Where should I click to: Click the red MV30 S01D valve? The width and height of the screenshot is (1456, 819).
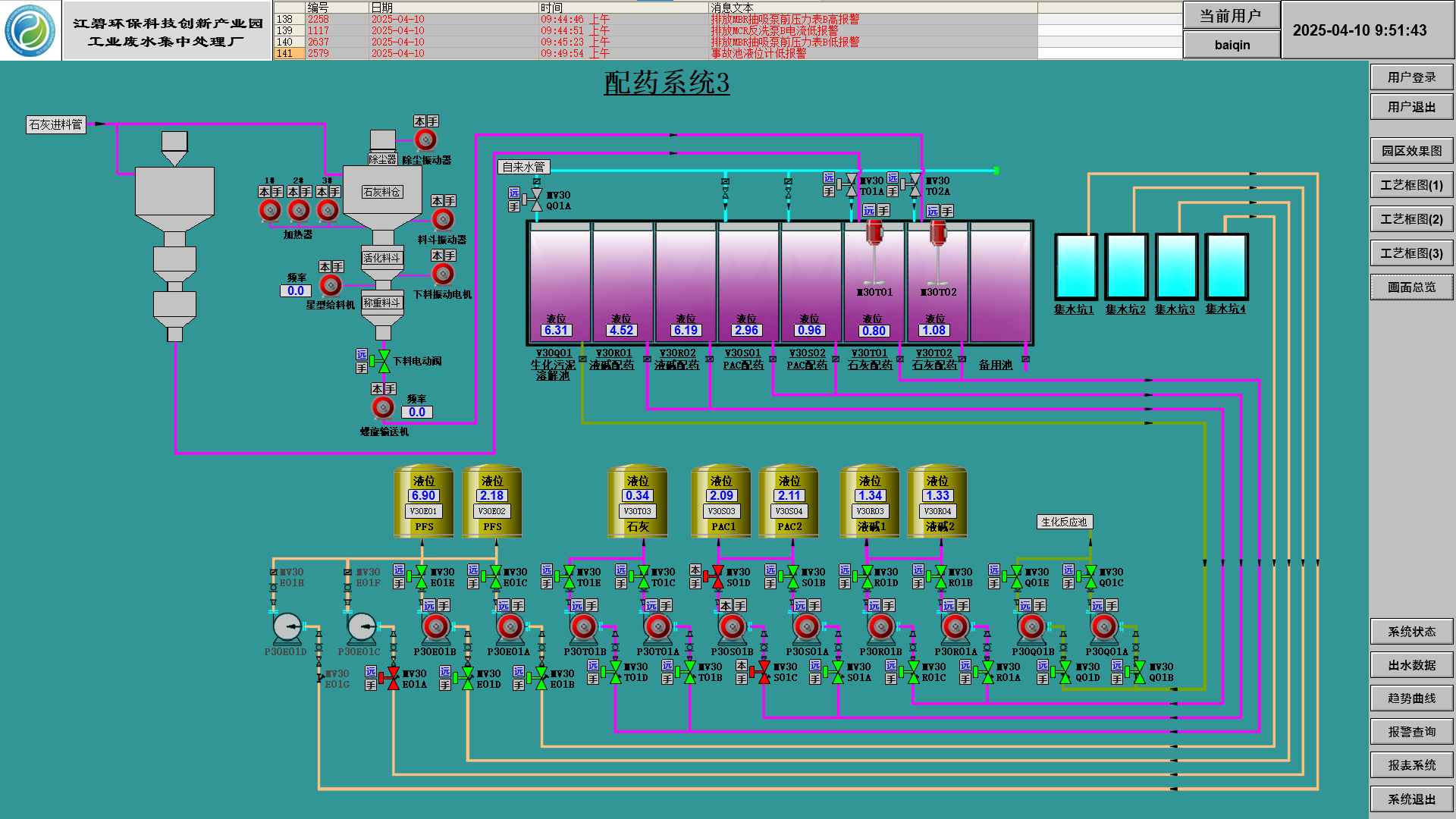[x=717, y=577]
